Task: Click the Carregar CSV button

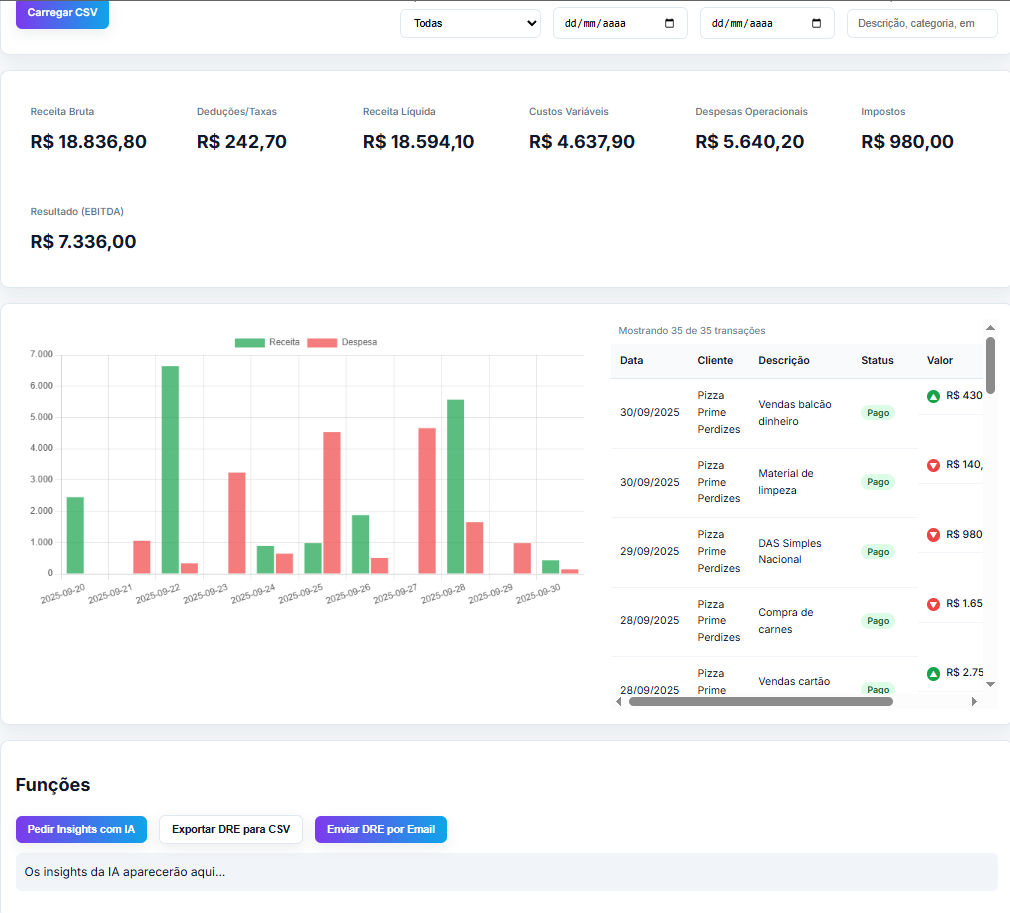Action: coord(62,13)
